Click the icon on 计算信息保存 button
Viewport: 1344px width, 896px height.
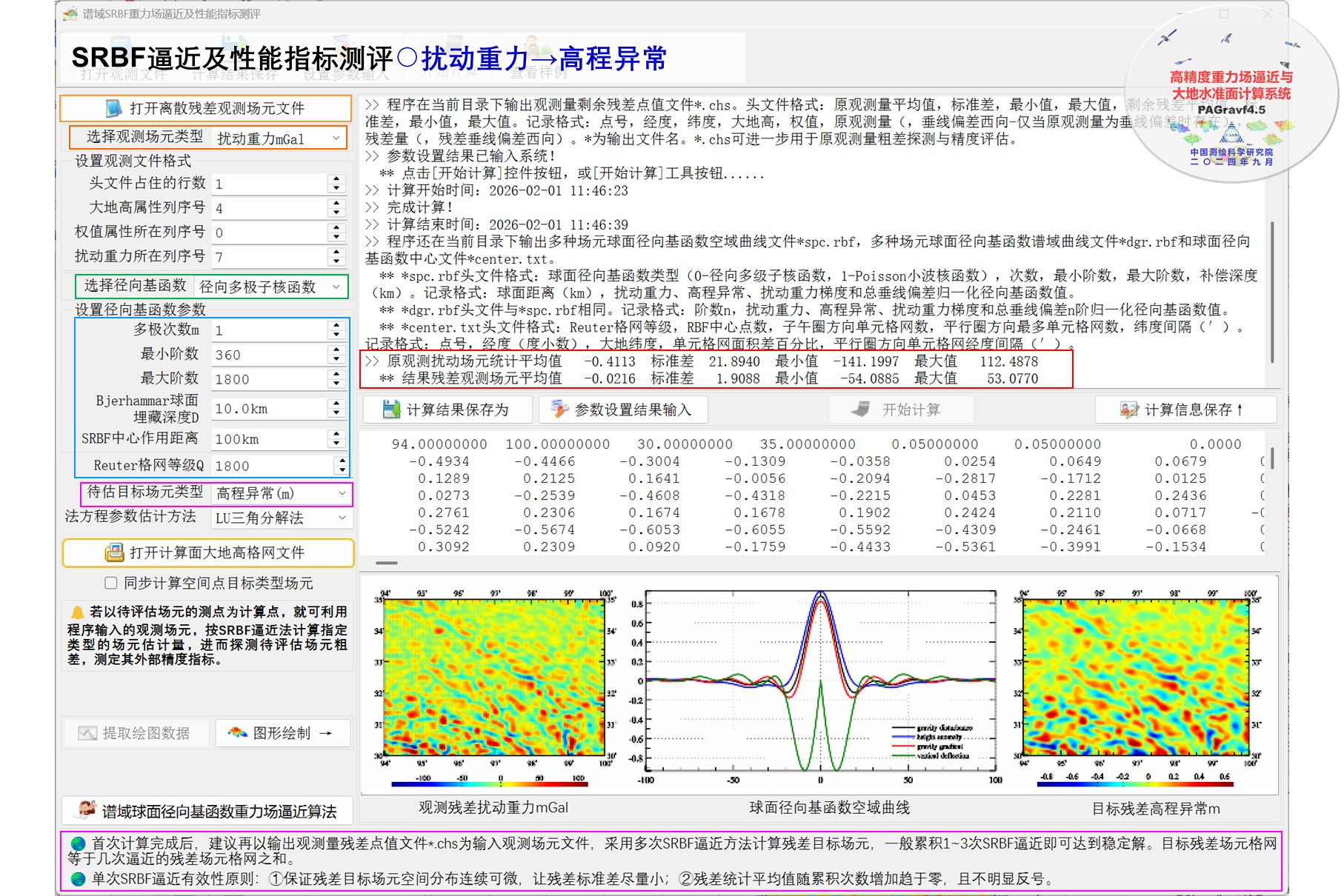click(1129, 409)
